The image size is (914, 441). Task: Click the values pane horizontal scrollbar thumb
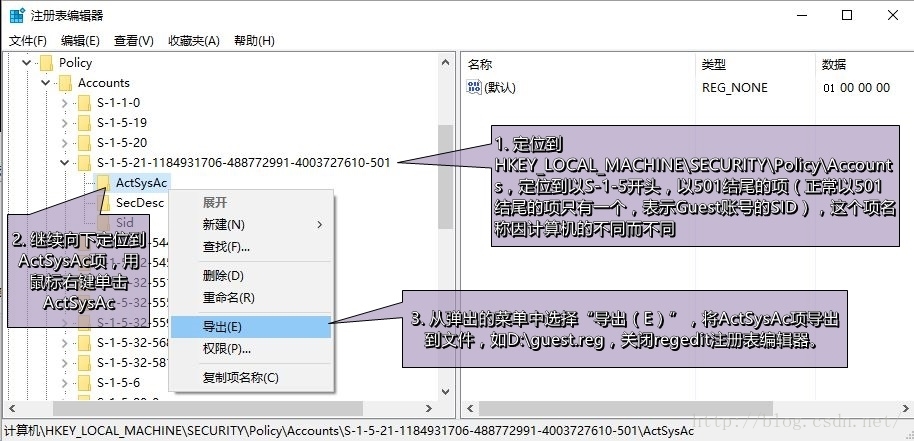(x=625, y=408)
